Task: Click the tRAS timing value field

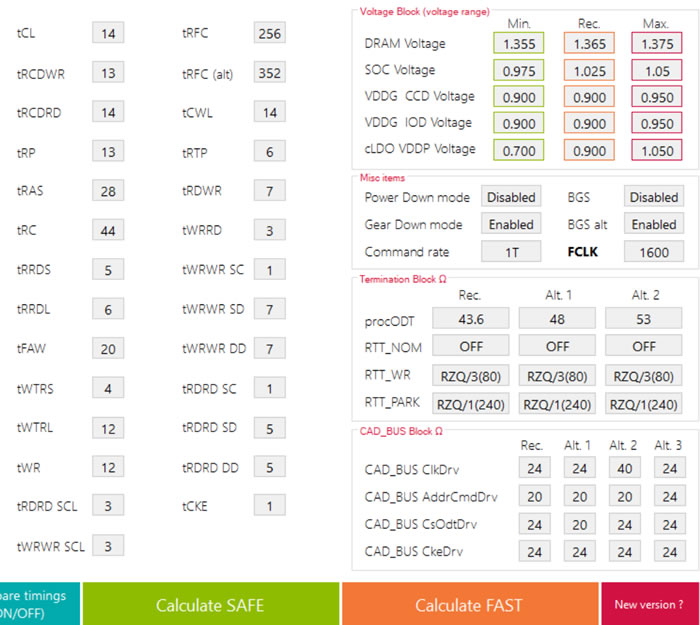Action: (108, 191)
